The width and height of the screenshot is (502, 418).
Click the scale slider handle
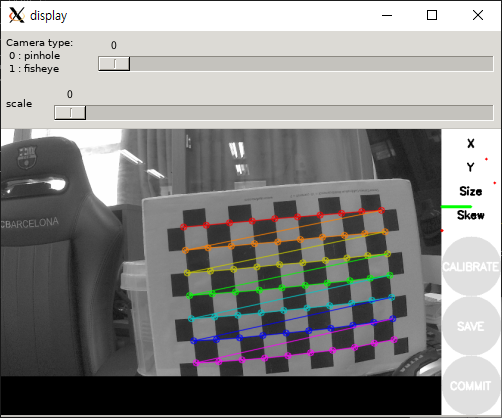coord(70,113)
